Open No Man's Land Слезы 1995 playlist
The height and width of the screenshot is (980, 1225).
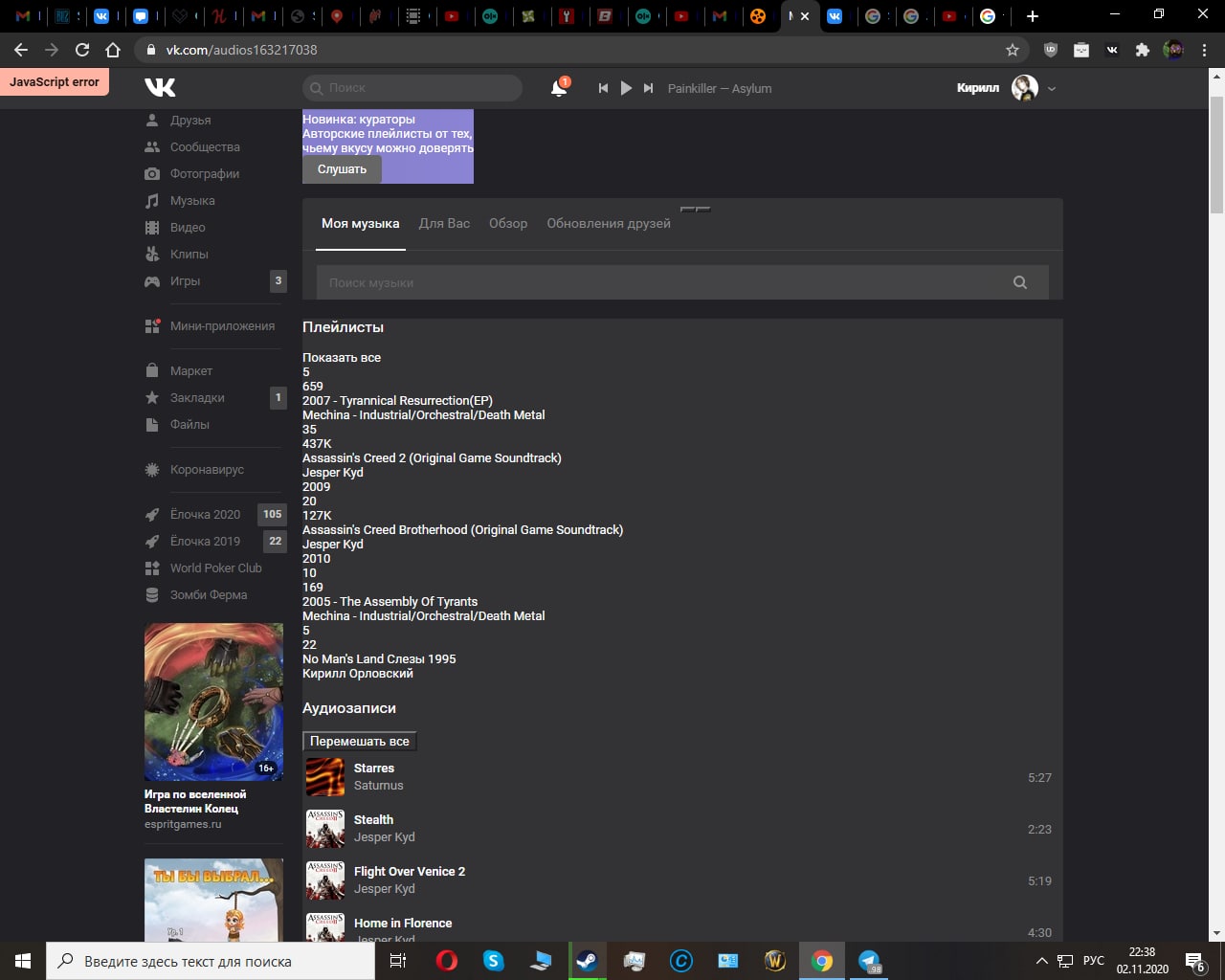pos(379,659)
